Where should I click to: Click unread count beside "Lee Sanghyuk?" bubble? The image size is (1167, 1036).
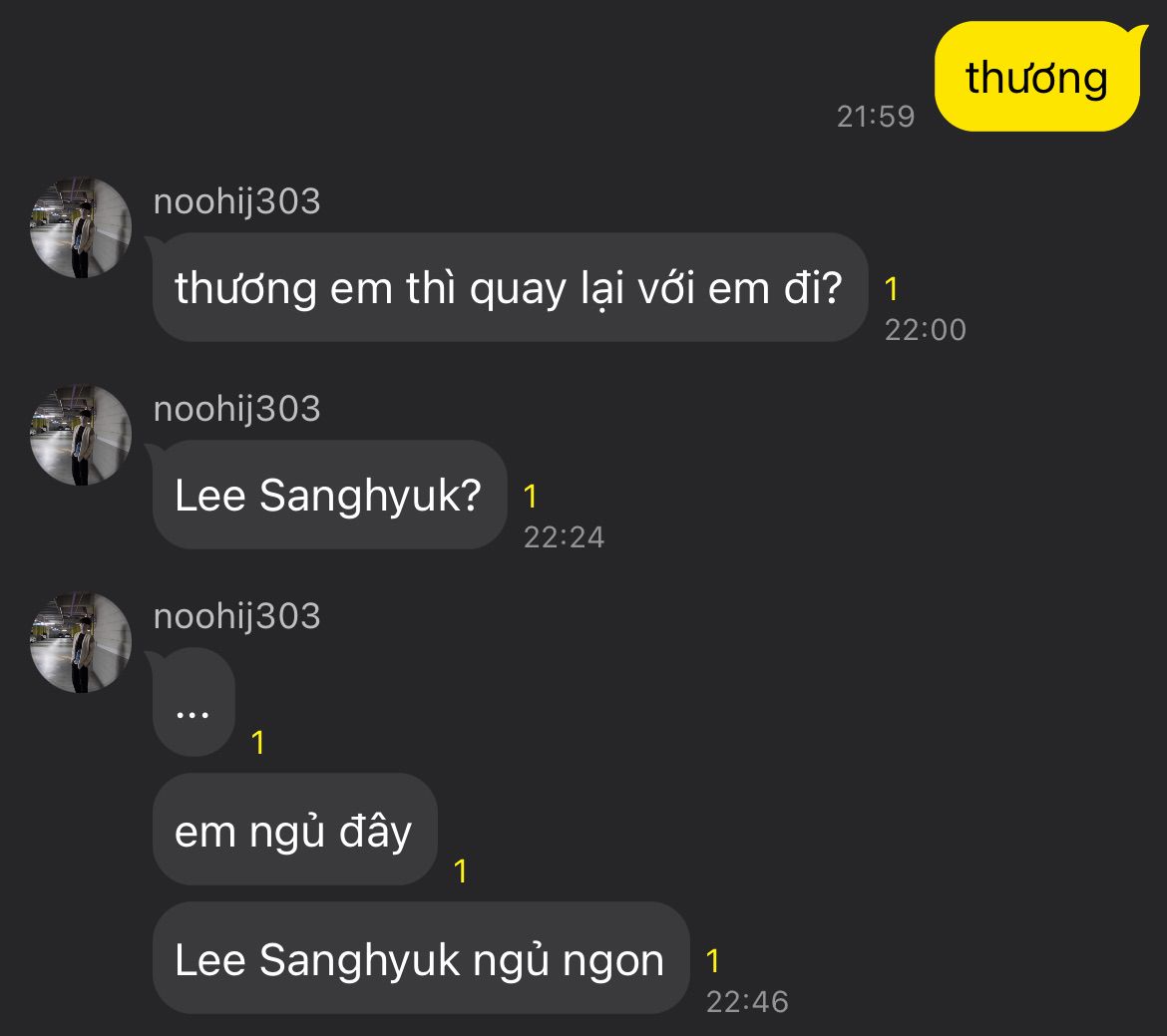pos(531,497)
